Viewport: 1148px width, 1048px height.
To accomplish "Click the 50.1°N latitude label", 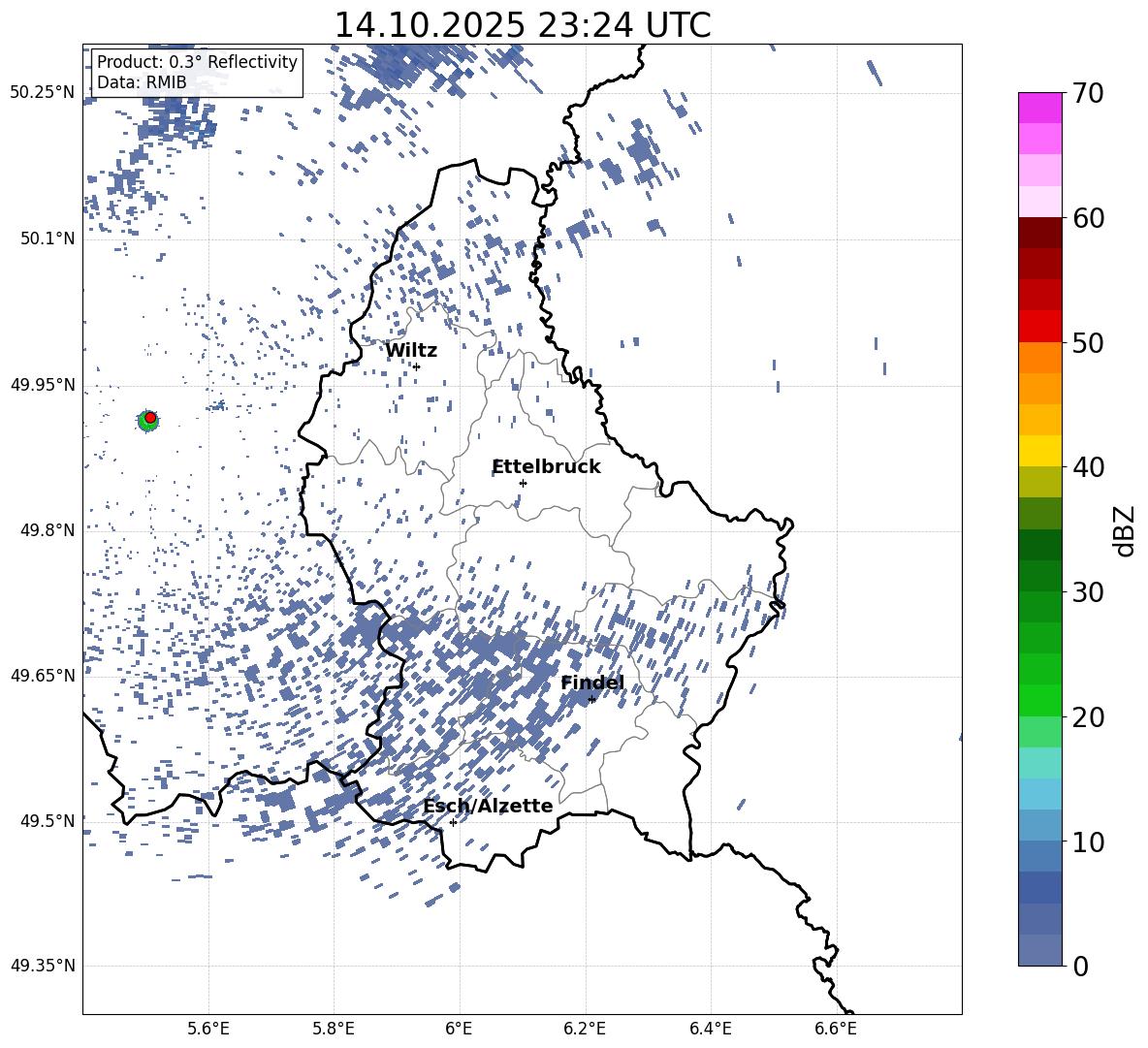I will [48, 239].
